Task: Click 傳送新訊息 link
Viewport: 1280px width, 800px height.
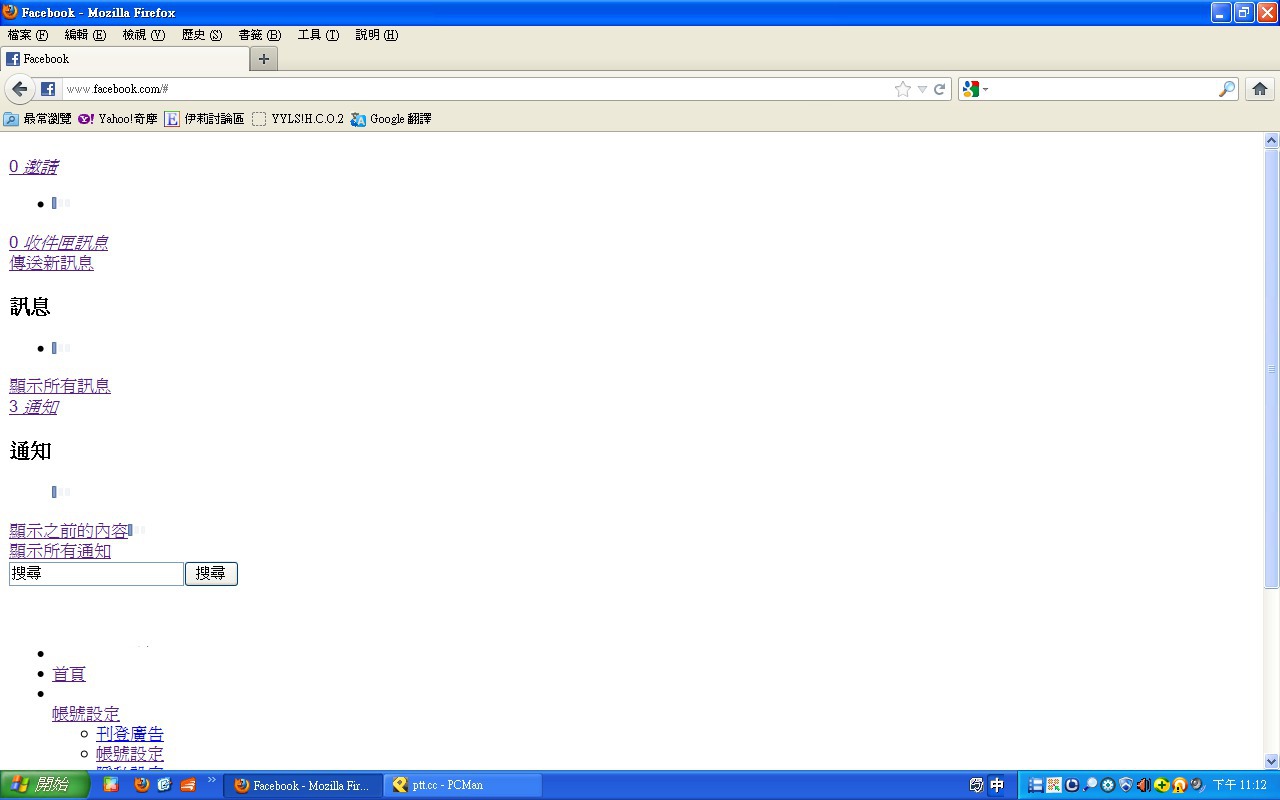Action: point(51,263)
